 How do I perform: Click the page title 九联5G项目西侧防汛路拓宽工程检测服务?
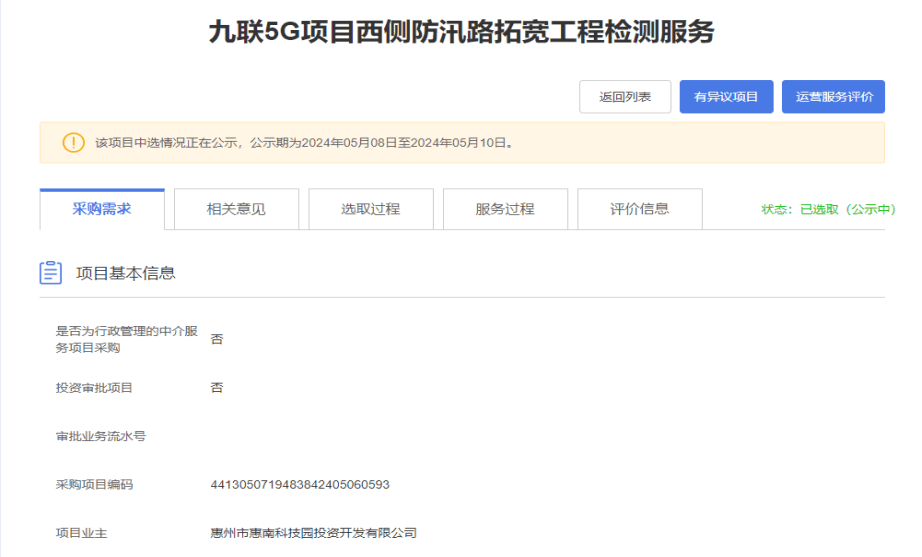[461, 32]
